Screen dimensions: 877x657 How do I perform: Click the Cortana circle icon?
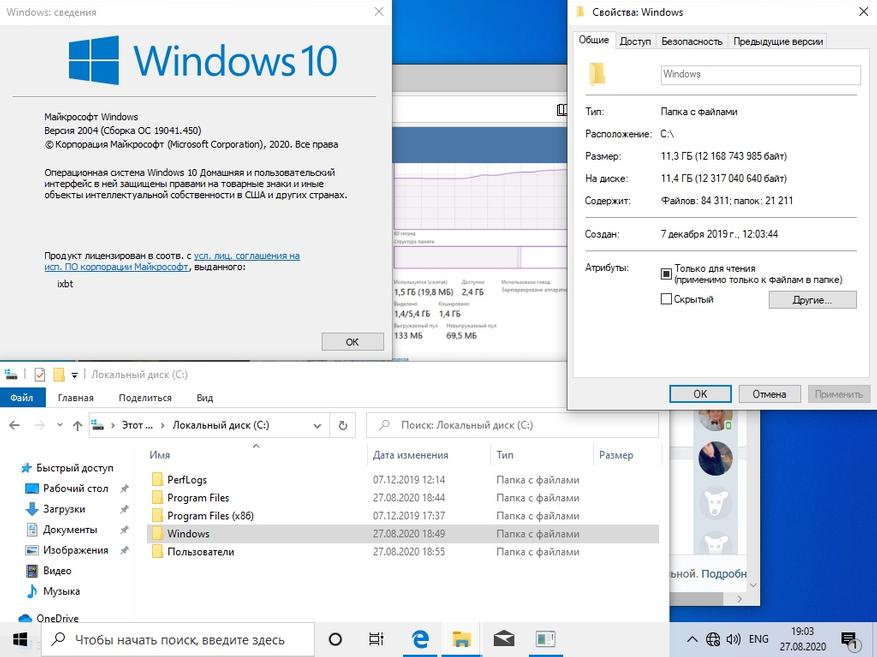335,639
